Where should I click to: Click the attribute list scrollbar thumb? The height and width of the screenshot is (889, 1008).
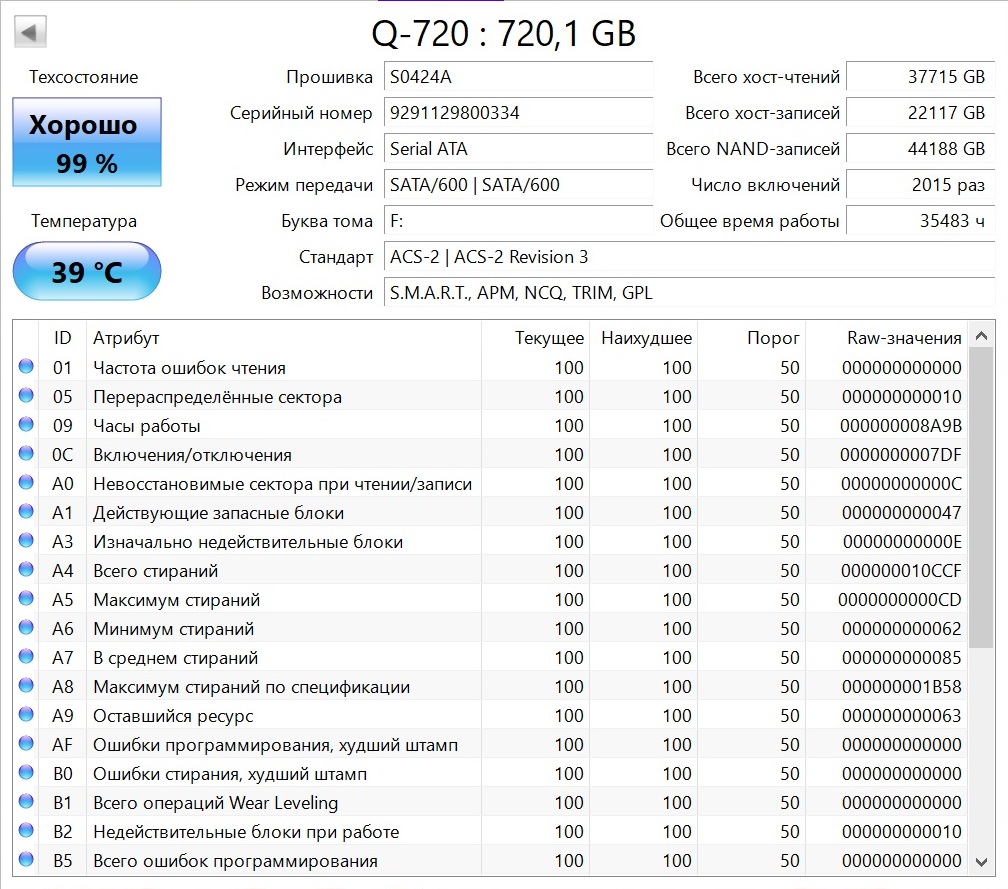point(981,498)
